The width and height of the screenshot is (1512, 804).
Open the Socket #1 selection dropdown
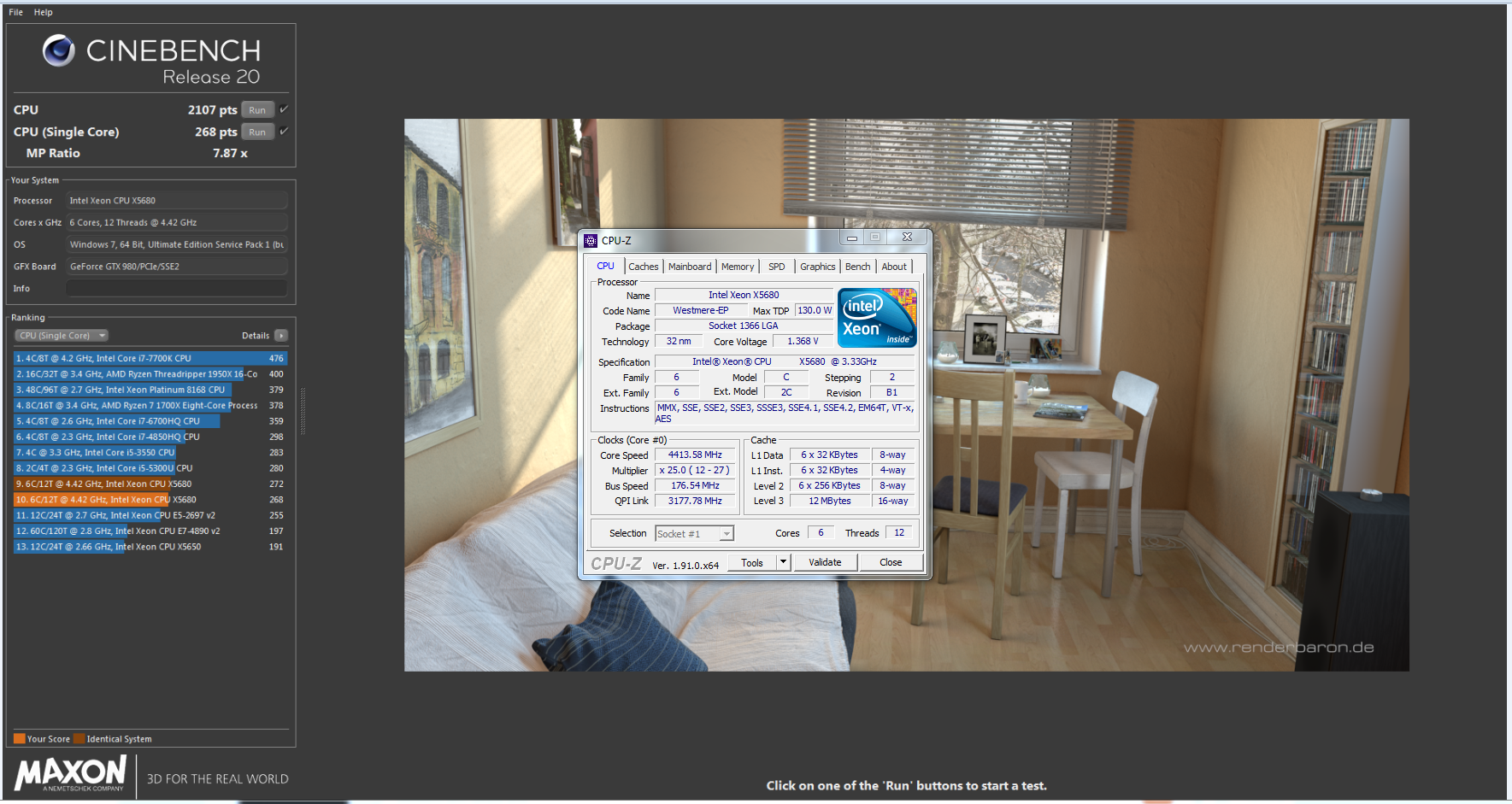point(694,534)
